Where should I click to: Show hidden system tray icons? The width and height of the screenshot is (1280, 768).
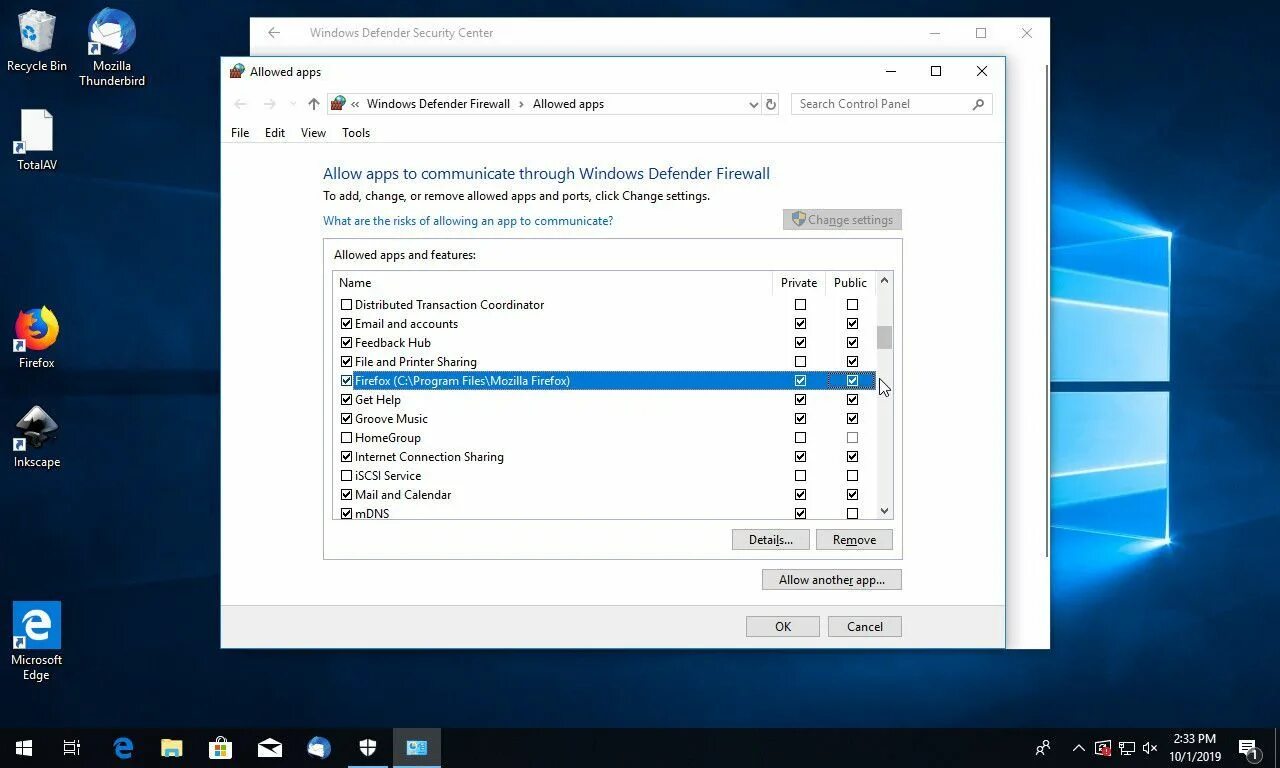tap(1078, 747)
